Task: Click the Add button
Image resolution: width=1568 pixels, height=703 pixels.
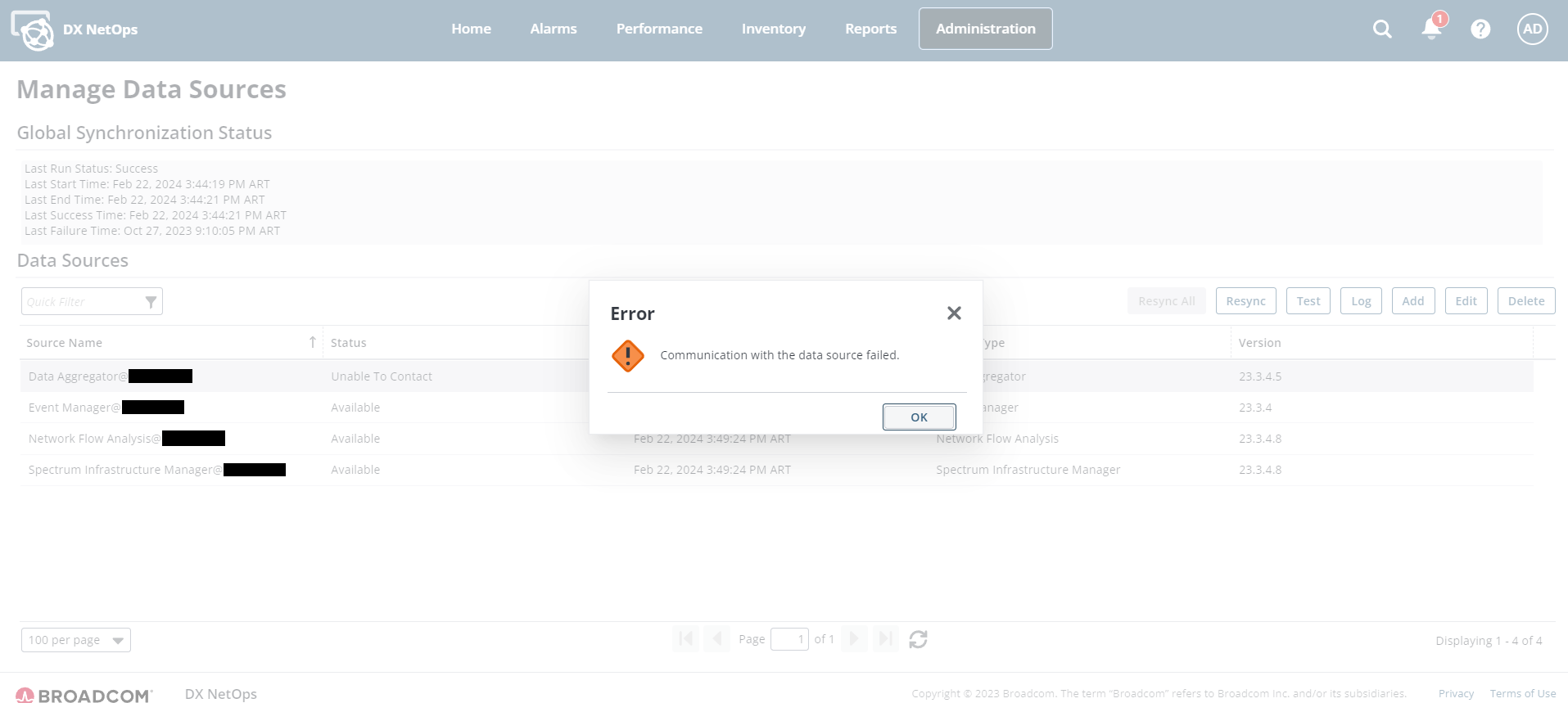Action: click(1413, 301)
